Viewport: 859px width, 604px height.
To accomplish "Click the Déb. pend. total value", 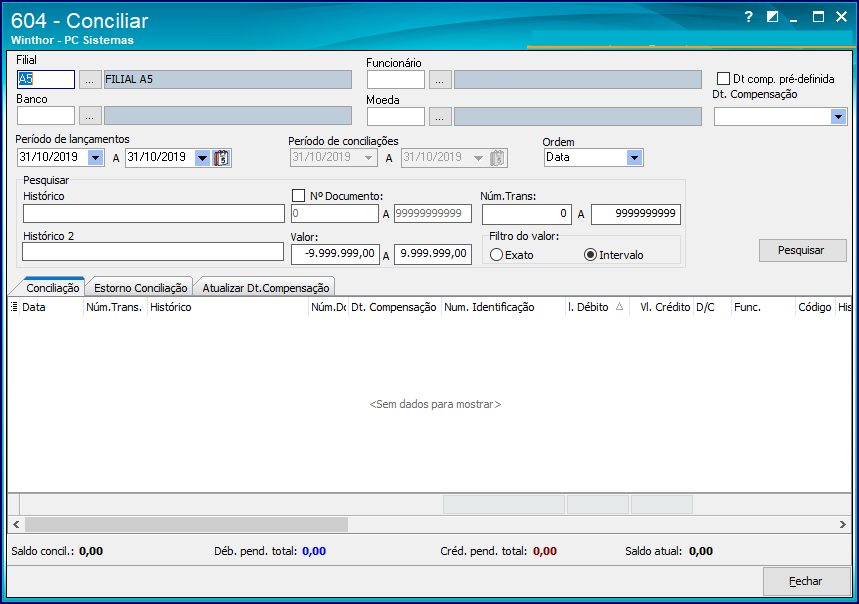I will pos(314,551).
